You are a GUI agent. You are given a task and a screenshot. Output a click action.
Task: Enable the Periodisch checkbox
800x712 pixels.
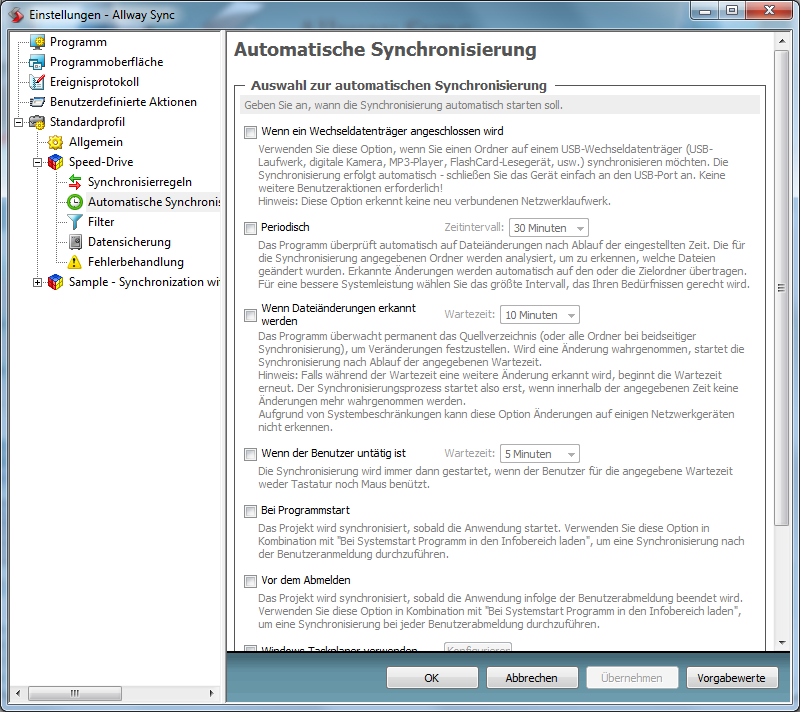pyautogui.click(x=251, y=228)
